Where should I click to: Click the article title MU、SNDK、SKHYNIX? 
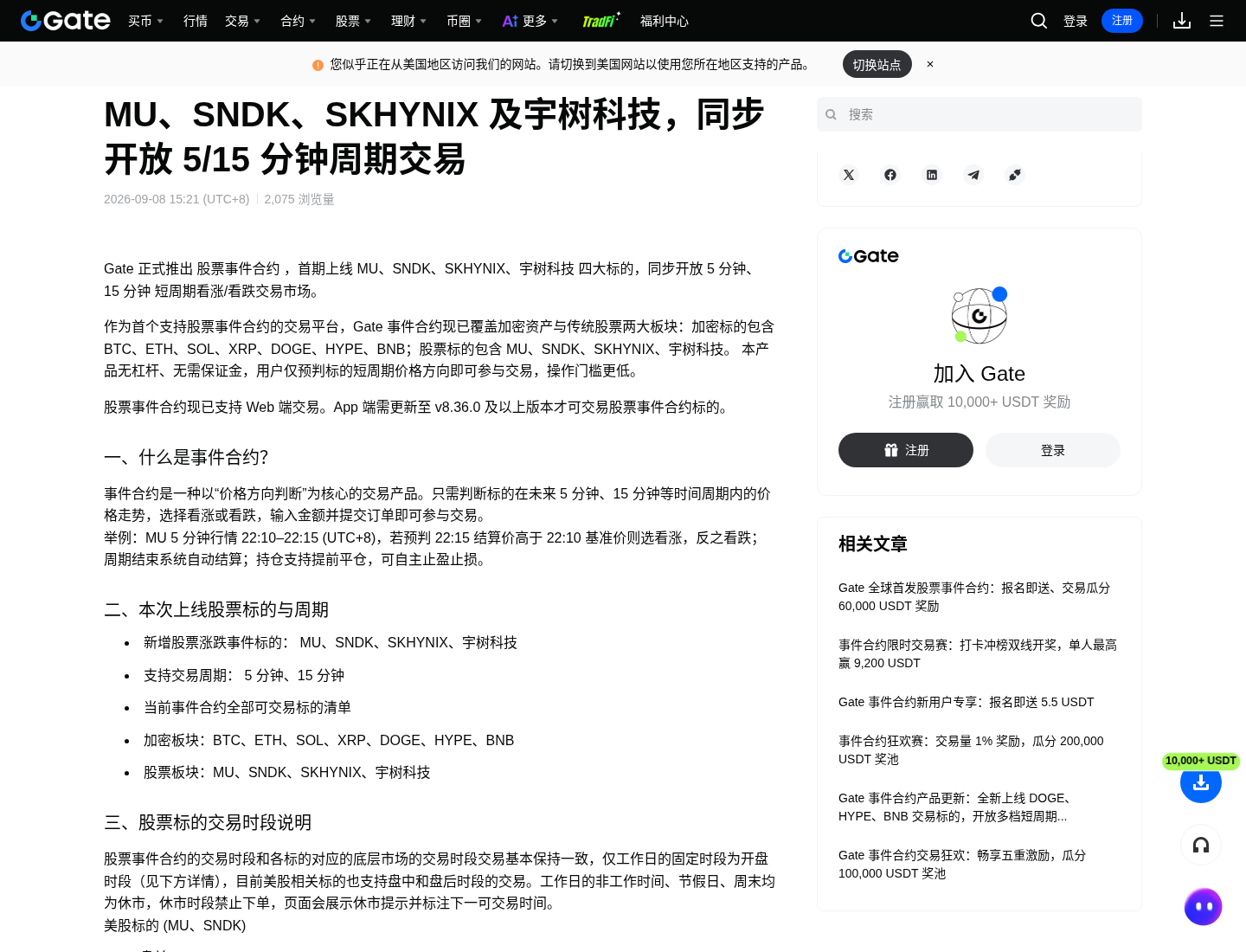(434, 137)
